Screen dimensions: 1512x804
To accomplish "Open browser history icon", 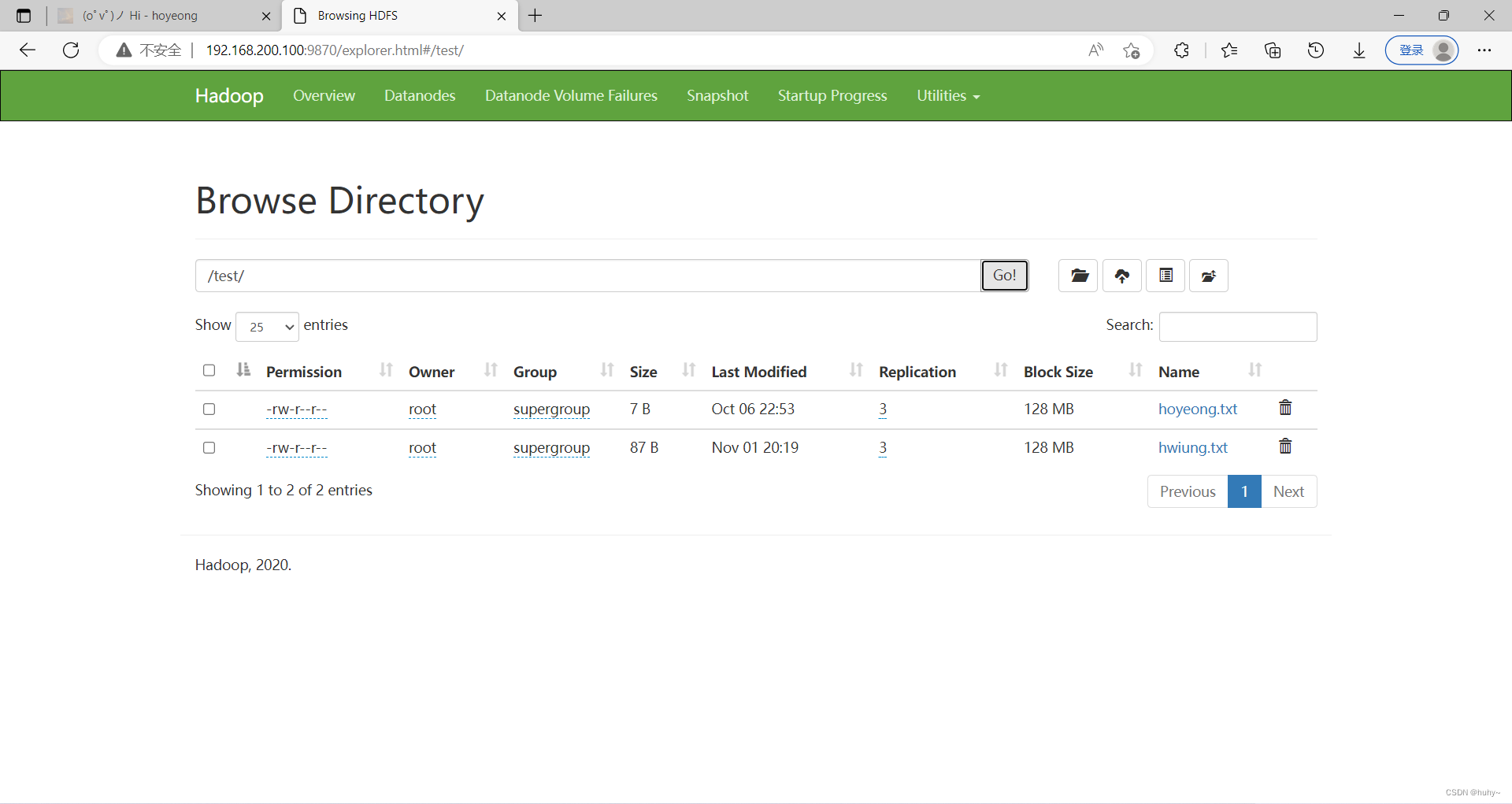I will 1316,50.
